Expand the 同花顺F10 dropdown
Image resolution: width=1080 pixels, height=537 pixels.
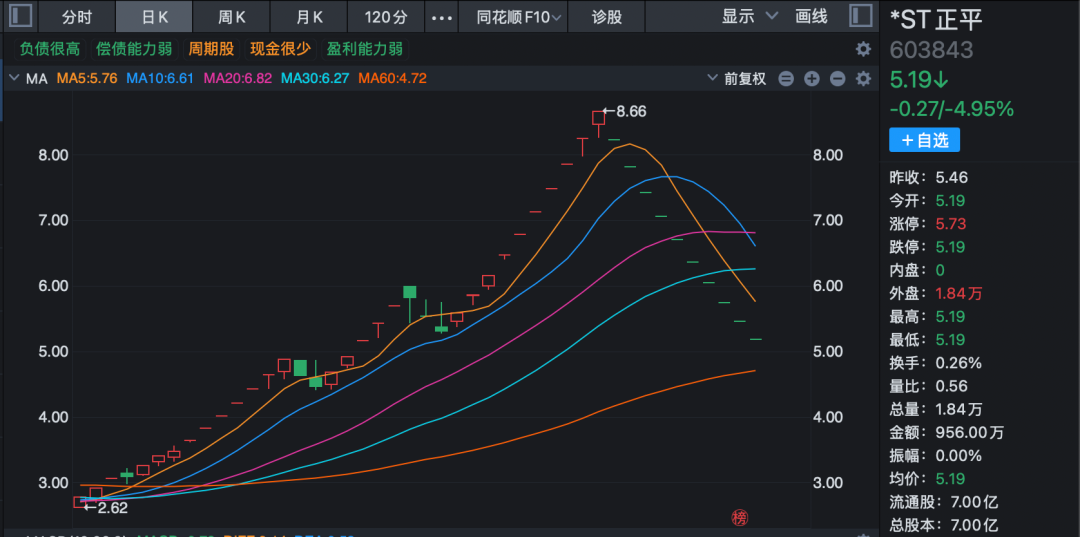tap(519, 17)
